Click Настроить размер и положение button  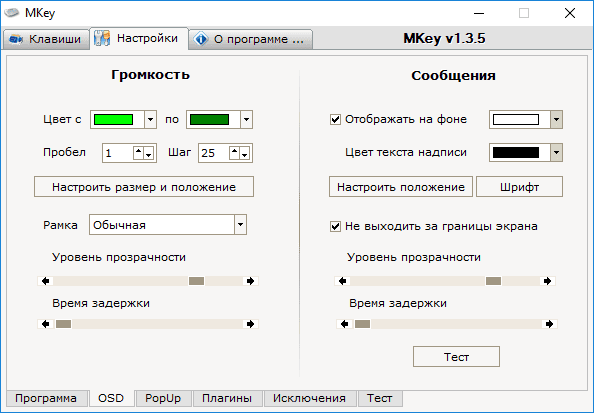[x=144, y=187]
